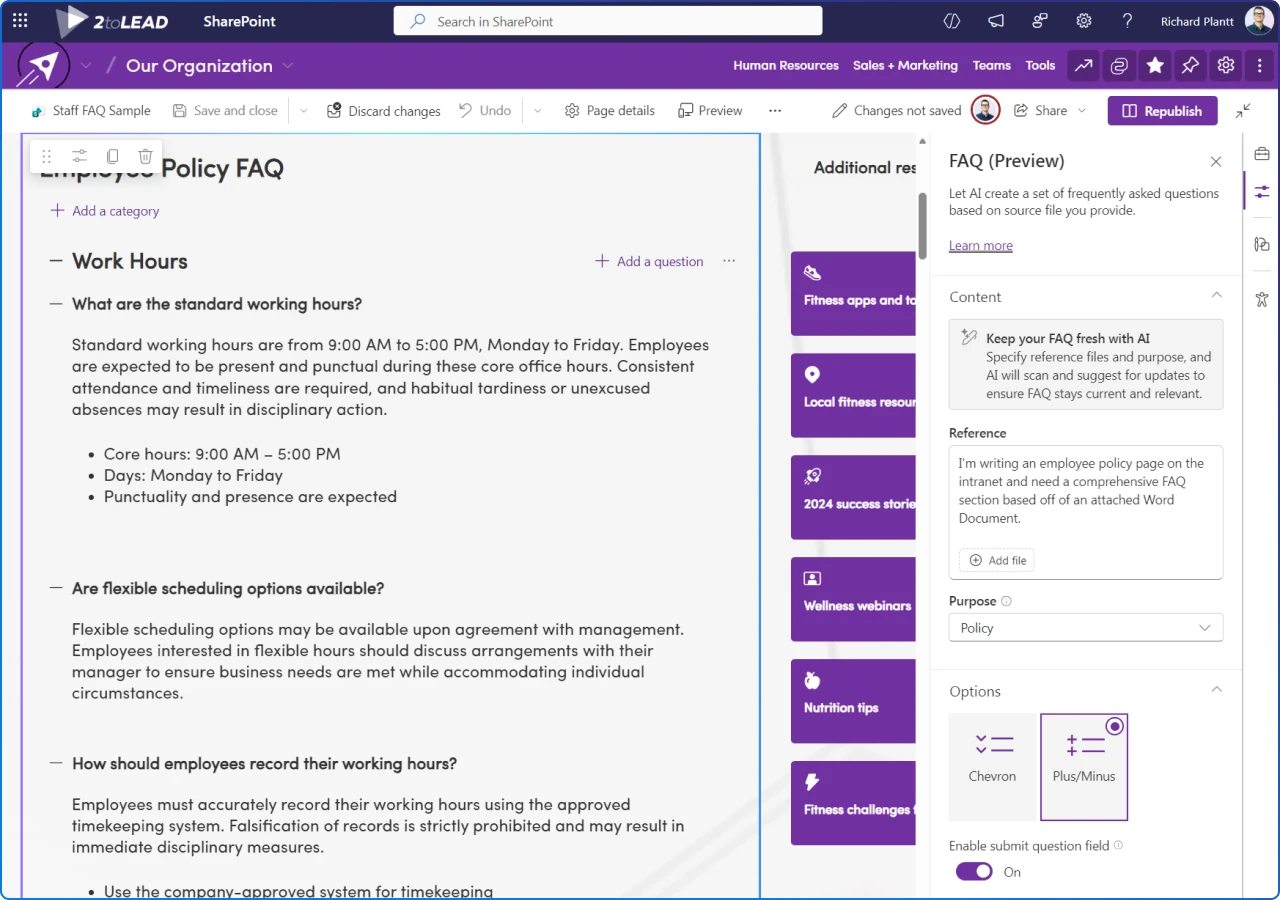
Task: Click Page details in toolbar
Action: 609,111
